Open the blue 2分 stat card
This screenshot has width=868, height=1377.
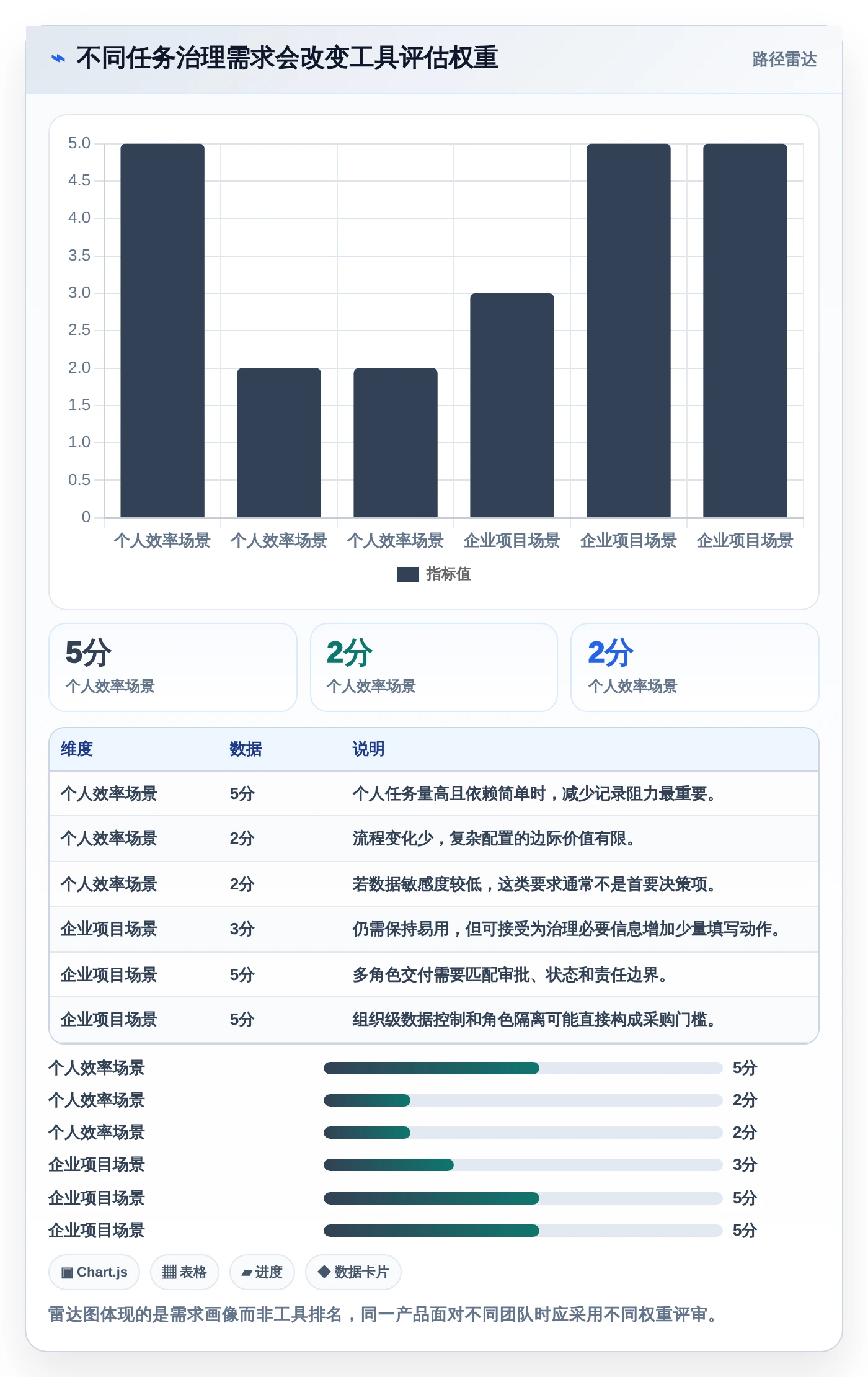(695, 667)
